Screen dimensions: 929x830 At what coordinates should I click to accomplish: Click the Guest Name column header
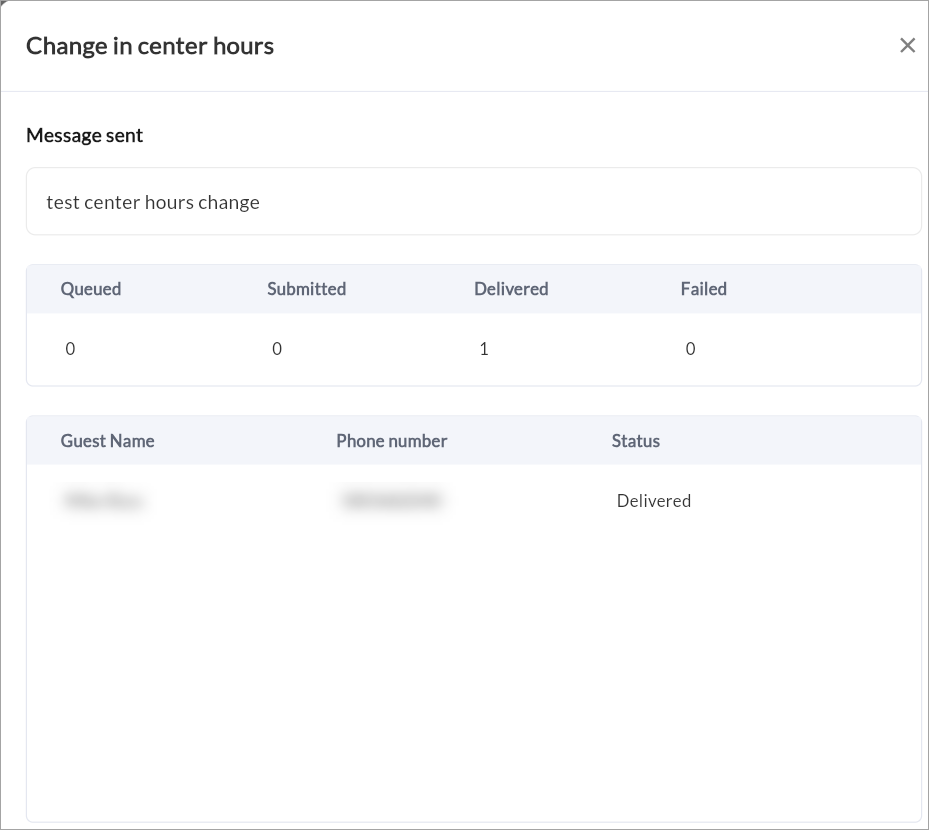tap(107, 441)
